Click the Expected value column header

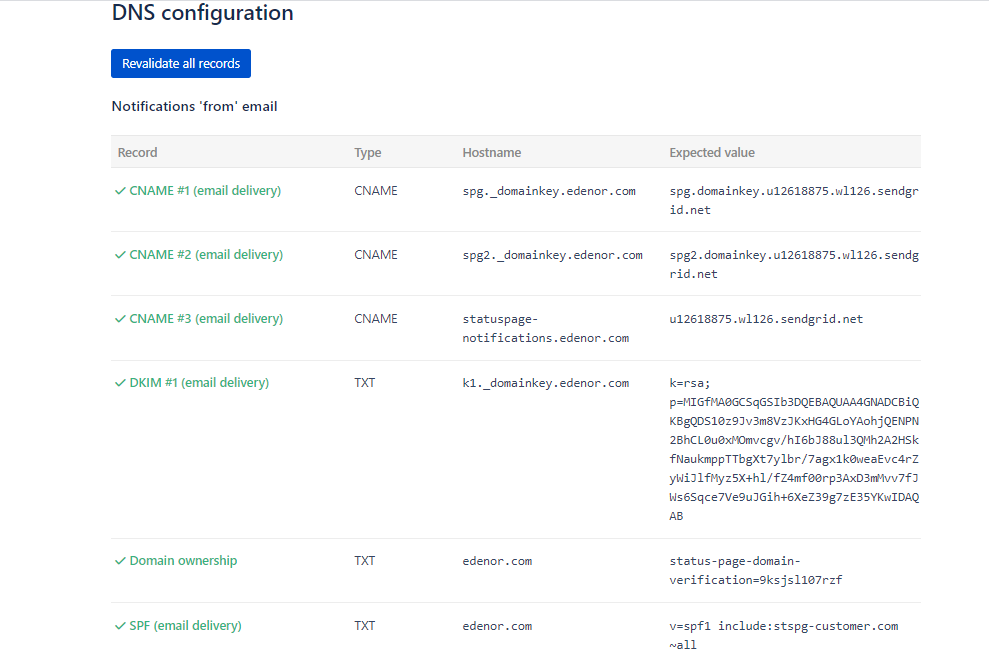712,152
